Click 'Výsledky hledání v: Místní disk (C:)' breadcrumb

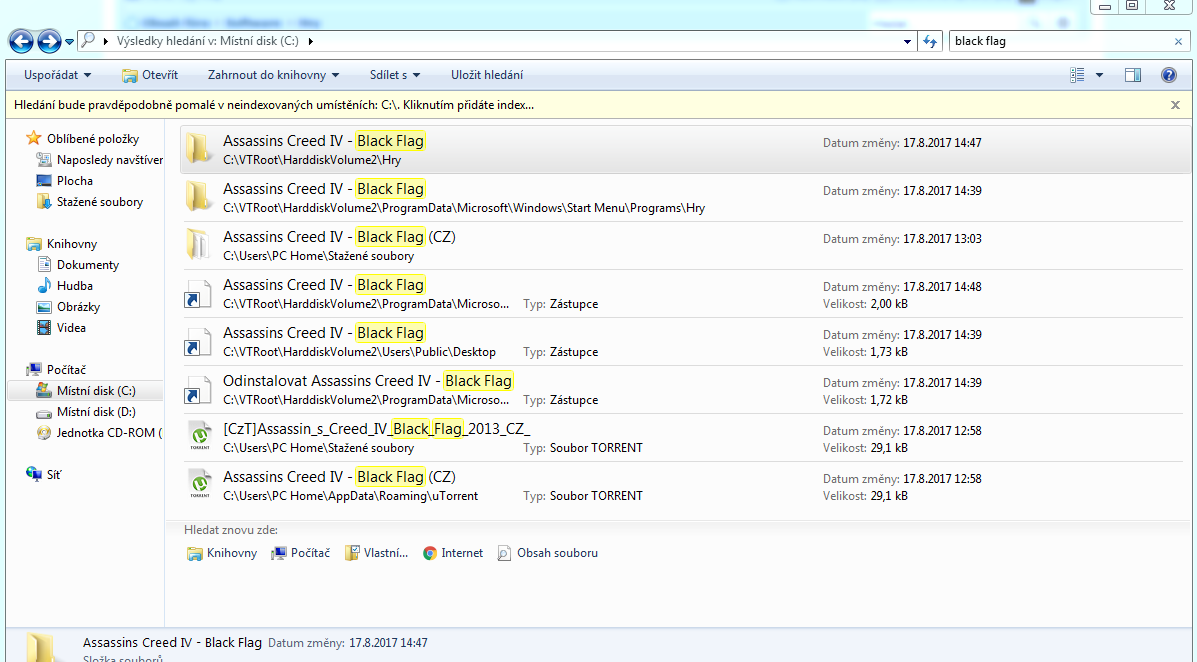pyautogui.click(x=208, y=41)
